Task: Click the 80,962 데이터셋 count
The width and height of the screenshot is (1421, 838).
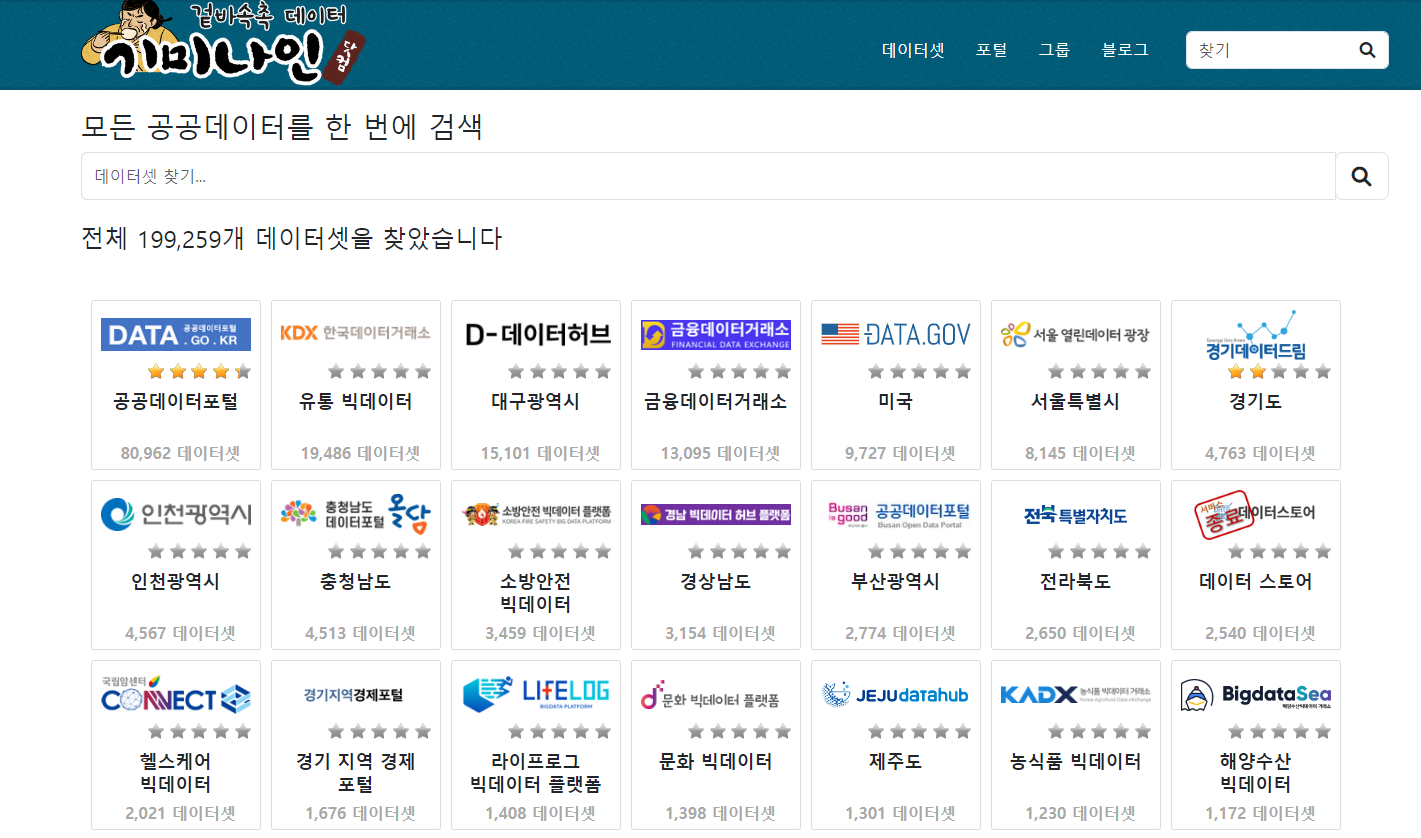Action: 181,453
